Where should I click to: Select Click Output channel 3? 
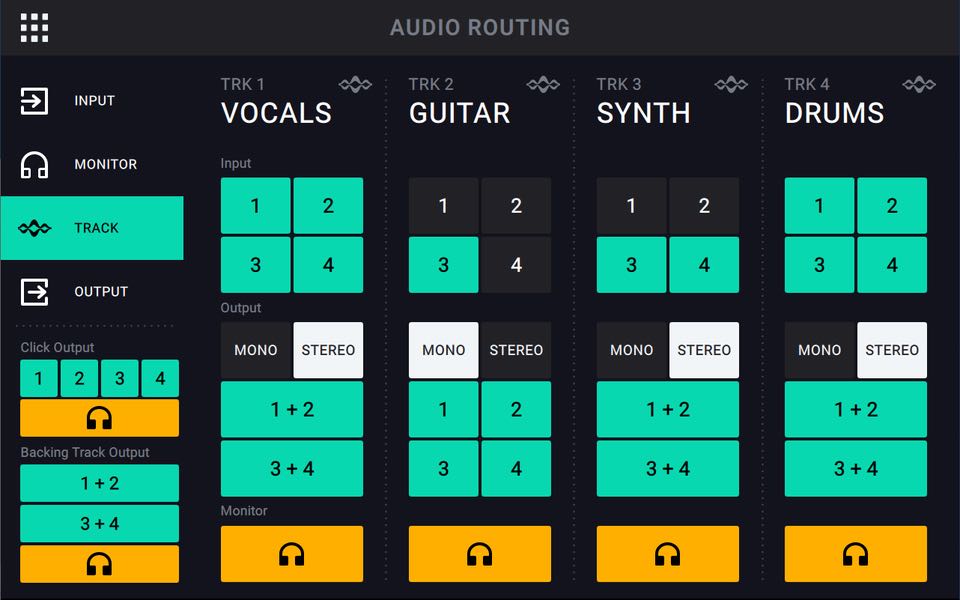coord(120,379)
